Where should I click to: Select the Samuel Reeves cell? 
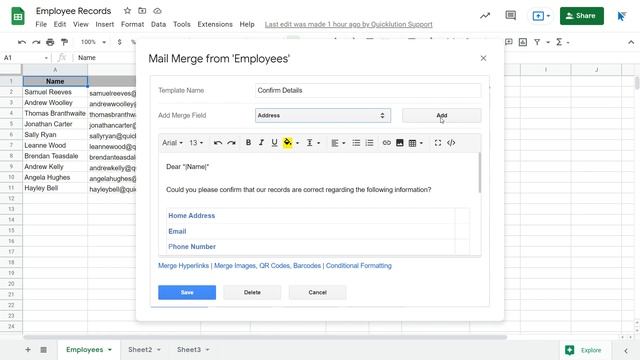coord(55,92)
